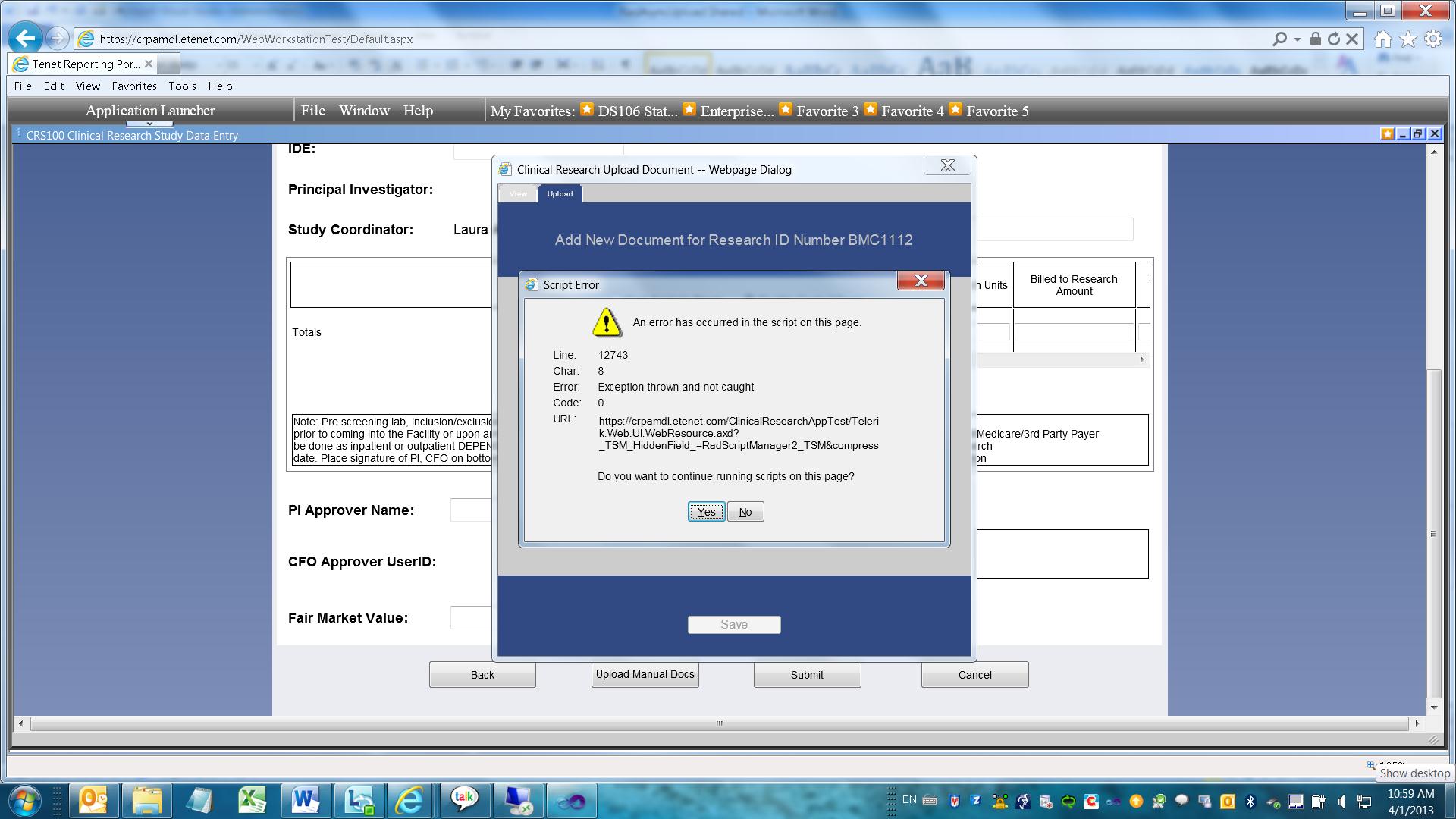Click the Upload Manual Docs button
1456x819 pixels.
[x=645, y=674]
